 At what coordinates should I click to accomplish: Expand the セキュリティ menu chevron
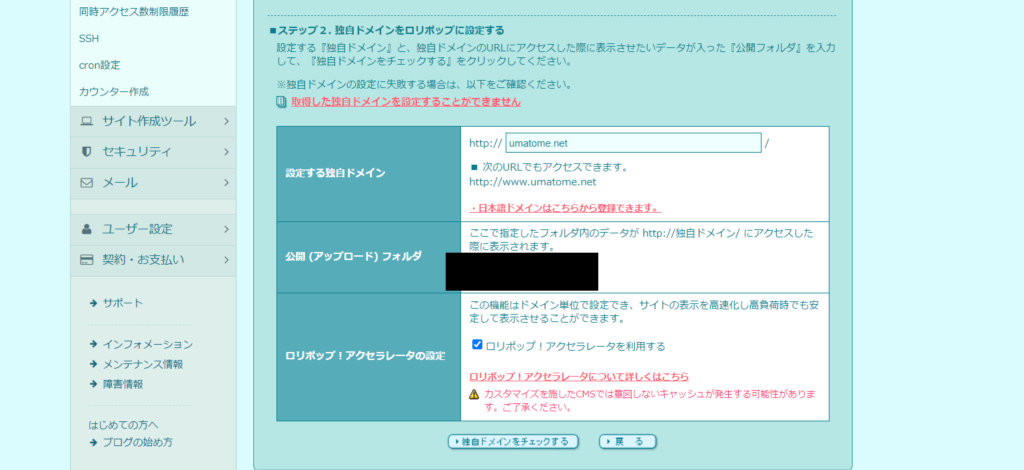click(x=227, y=152)
